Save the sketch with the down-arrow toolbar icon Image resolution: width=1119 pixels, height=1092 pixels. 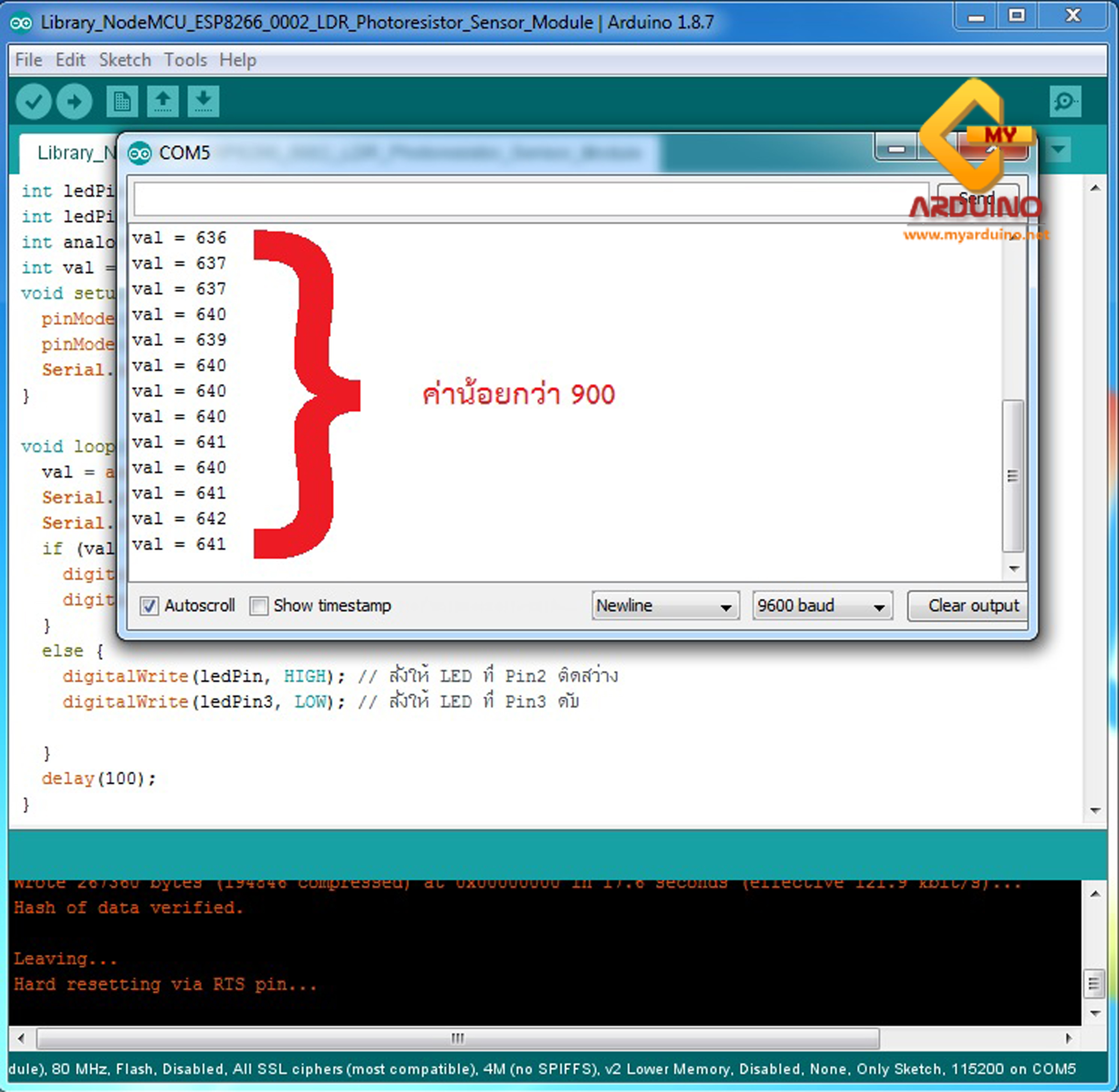(x=203, y=101)
